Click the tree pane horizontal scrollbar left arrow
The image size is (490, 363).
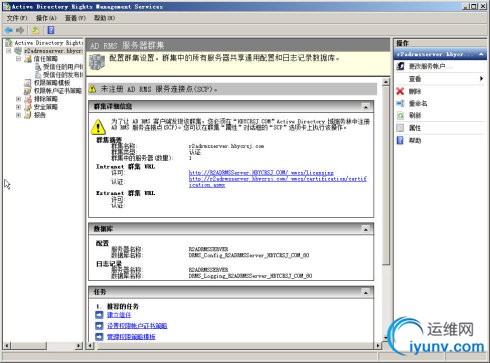7,345
